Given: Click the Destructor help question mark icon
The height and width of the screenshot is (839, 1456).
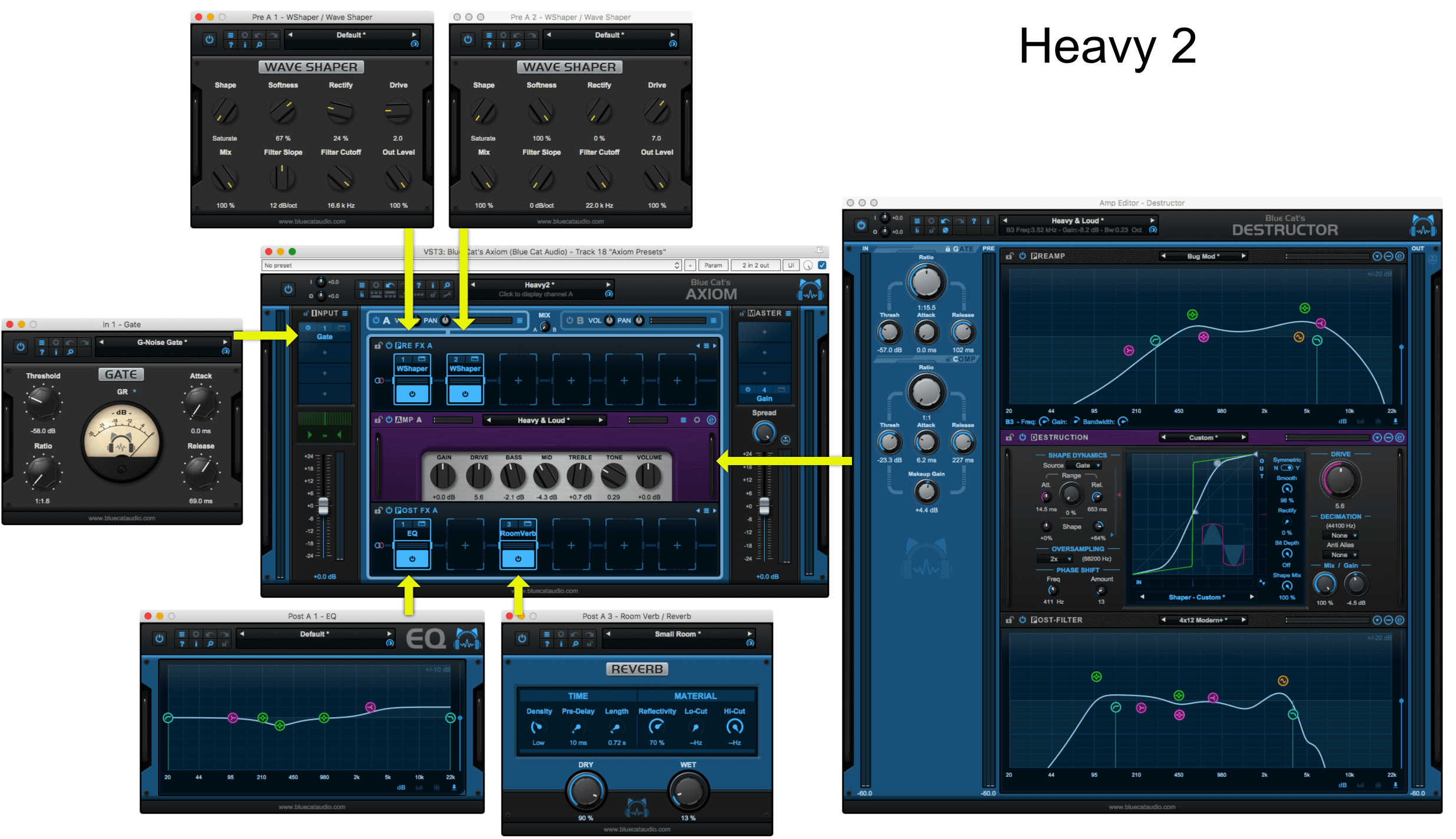Looking at the screenshot, I should pyautogui.click(x=974, y=221).
